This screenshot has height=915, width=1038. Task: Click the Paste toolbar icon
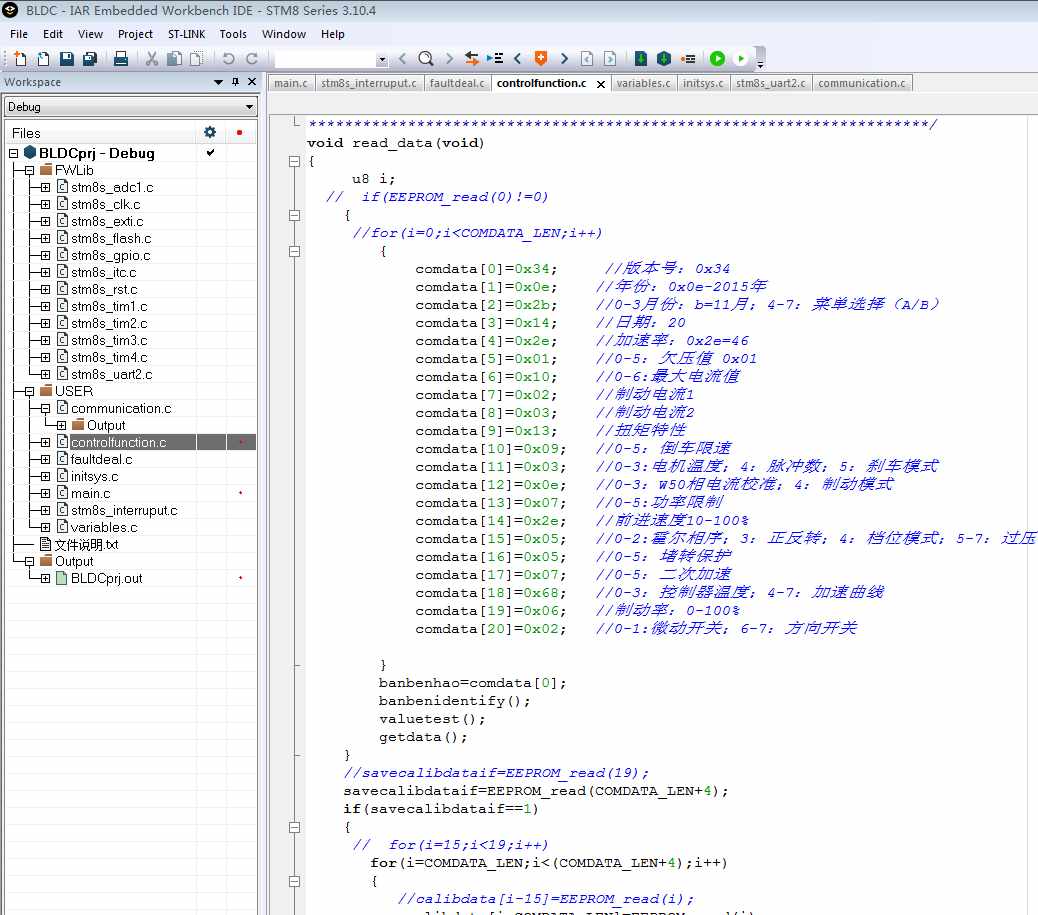coord(196,59)
